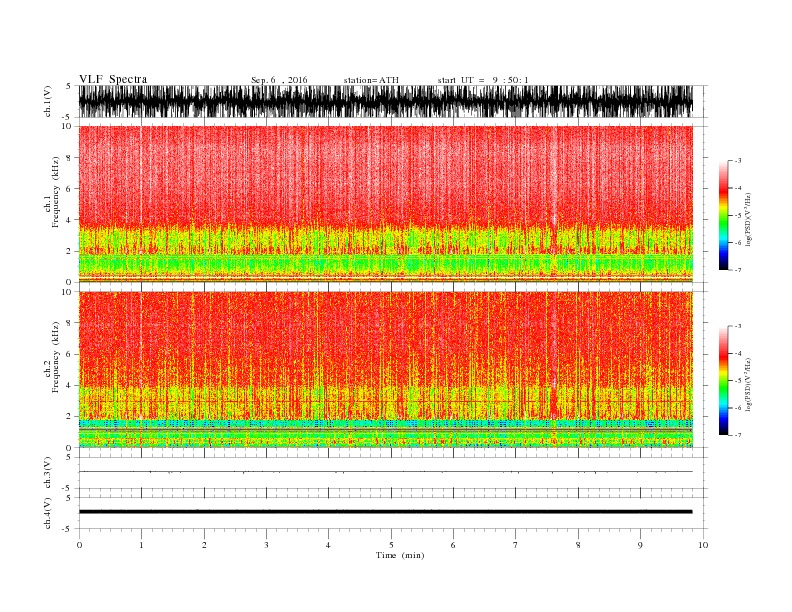Click the "2" kHz tick on ch.1 spectrogram

pos(69,251)
